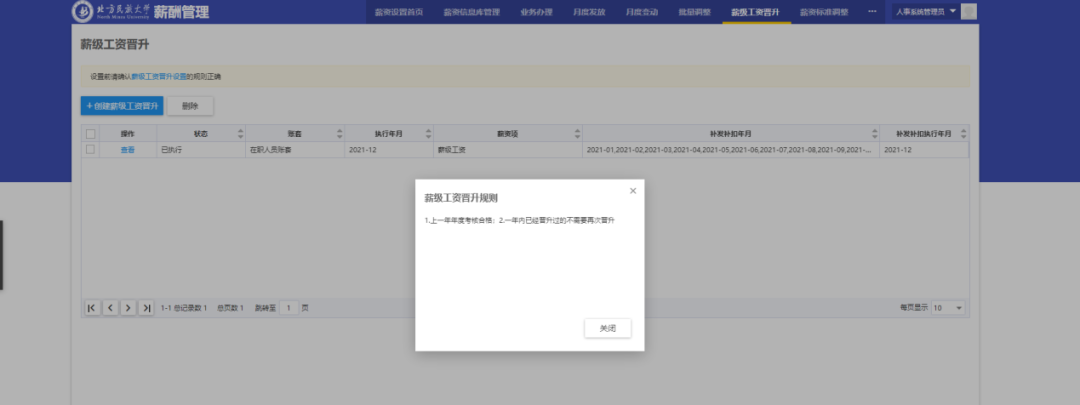Open the 每页显示 page size dropdown
Viewport: 1080px width, 405px height.
[948, 308]
